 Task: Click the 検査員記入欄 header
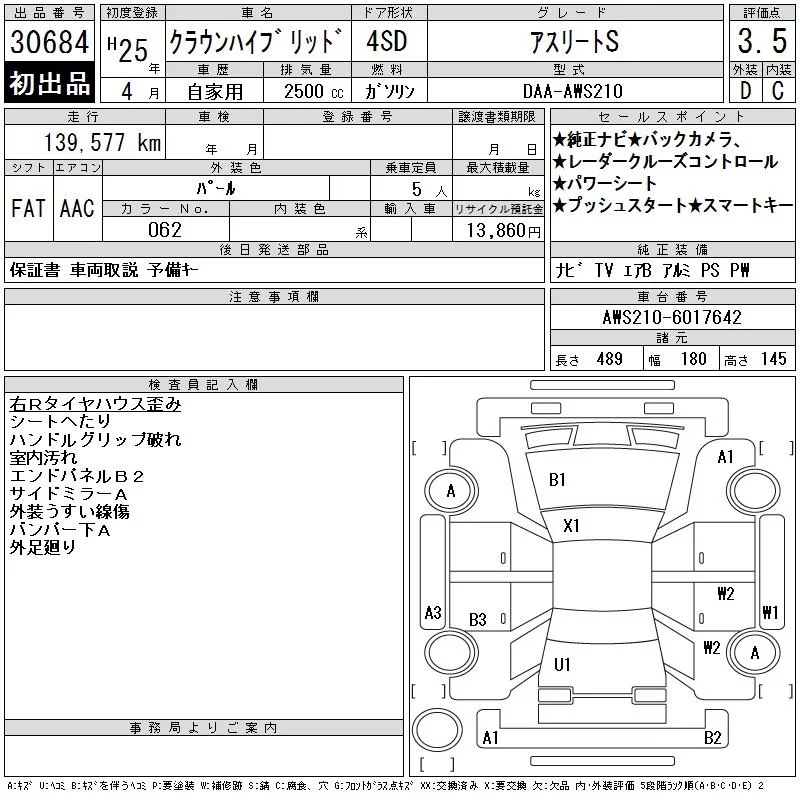coord(204,384)
